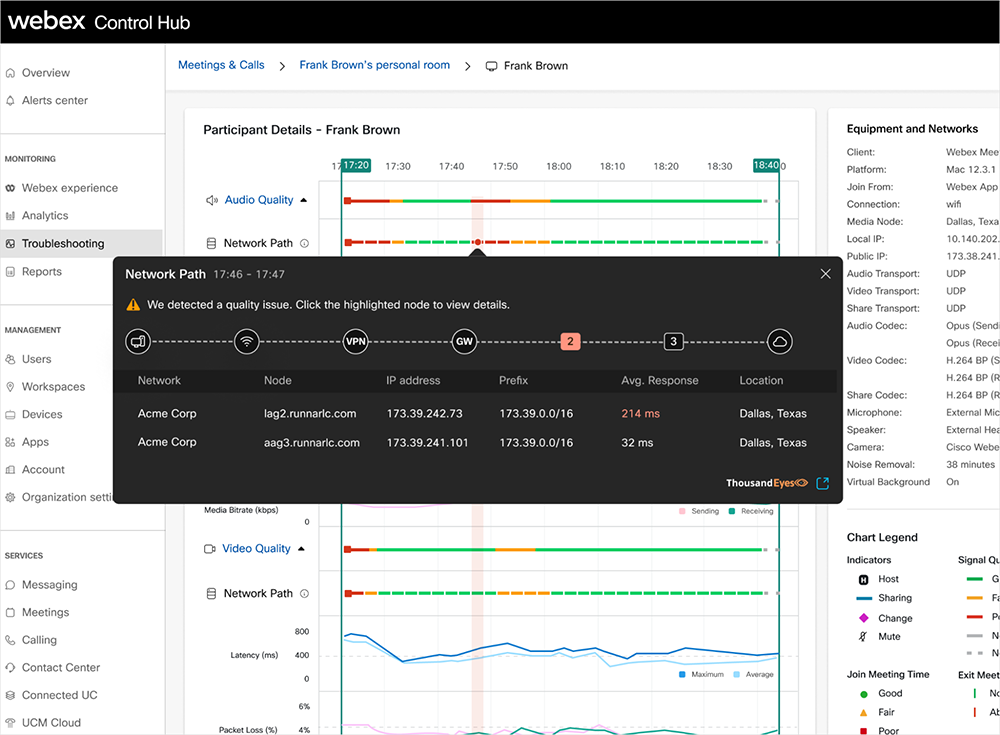Click the 18:40 timeline end marker
The image size is (1000, 735).
click(x=766, y=165)
